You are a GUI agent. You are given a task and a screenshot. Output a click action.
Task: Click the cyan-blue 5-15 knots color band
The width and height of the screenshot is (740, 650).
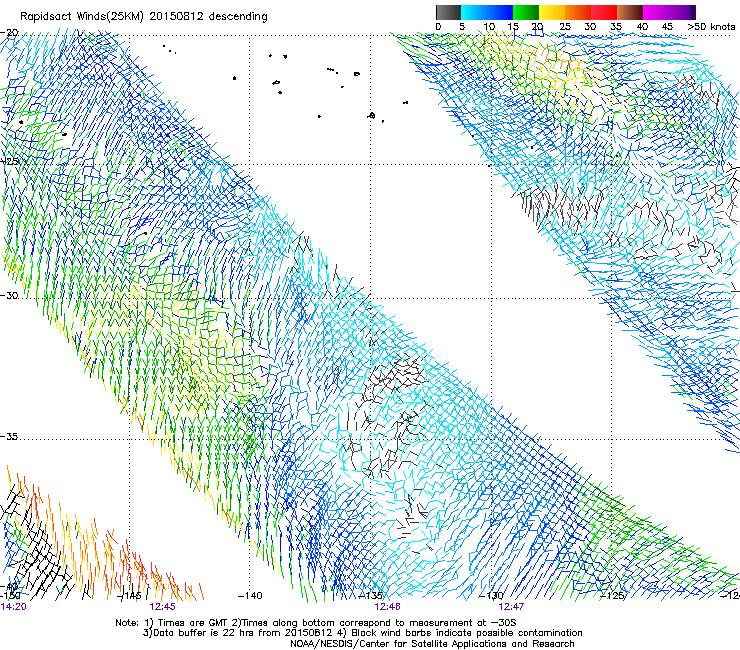point(487,12)
